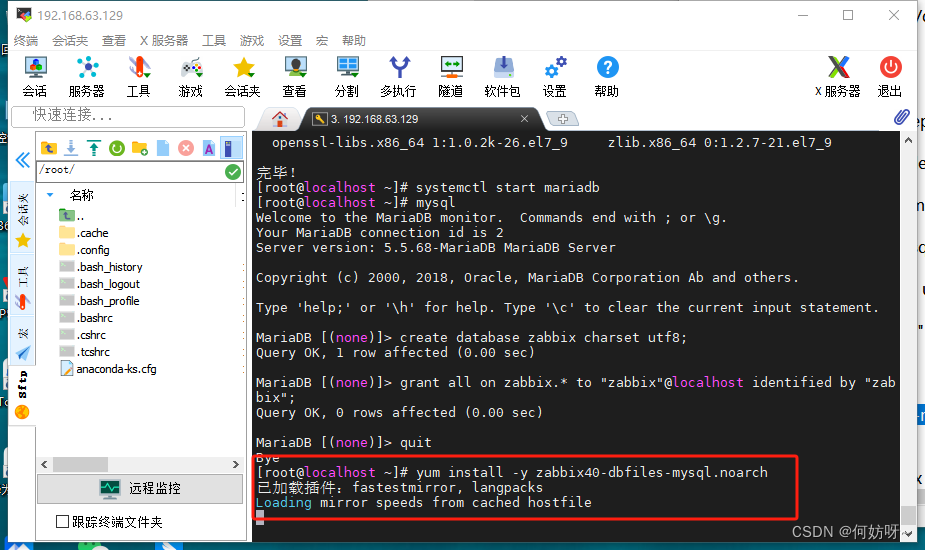Screen dimensions: 925x550
Task: Click the file list horizontal scrollbar thumb
Action: pyautogui.click(x=80, y=464)
